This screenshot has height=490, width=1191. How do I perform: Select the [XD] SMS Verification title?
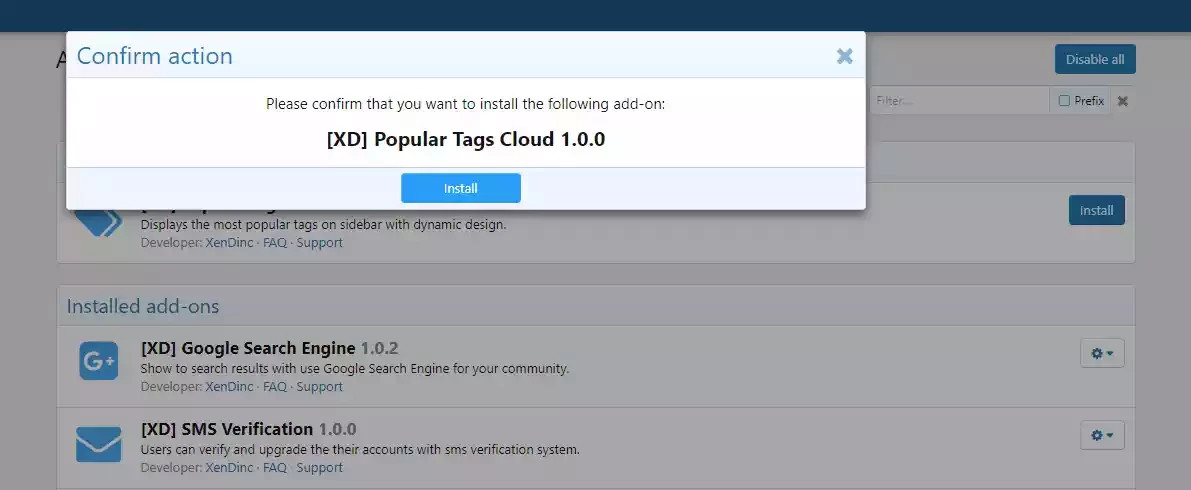tap(227, 430)
